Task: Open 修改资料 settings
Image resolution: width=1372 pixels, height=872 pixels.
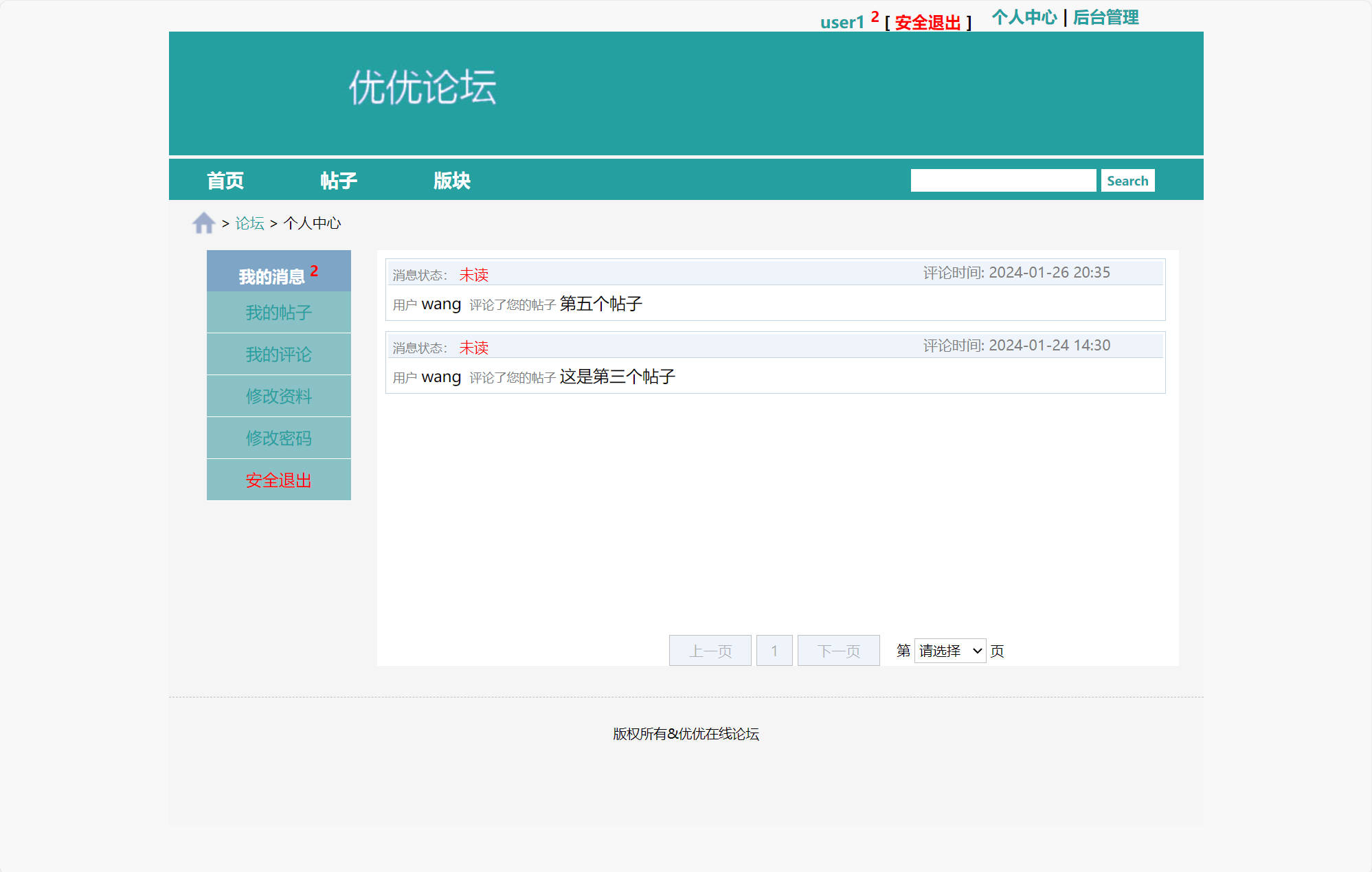Action: [x=278, y=396]
